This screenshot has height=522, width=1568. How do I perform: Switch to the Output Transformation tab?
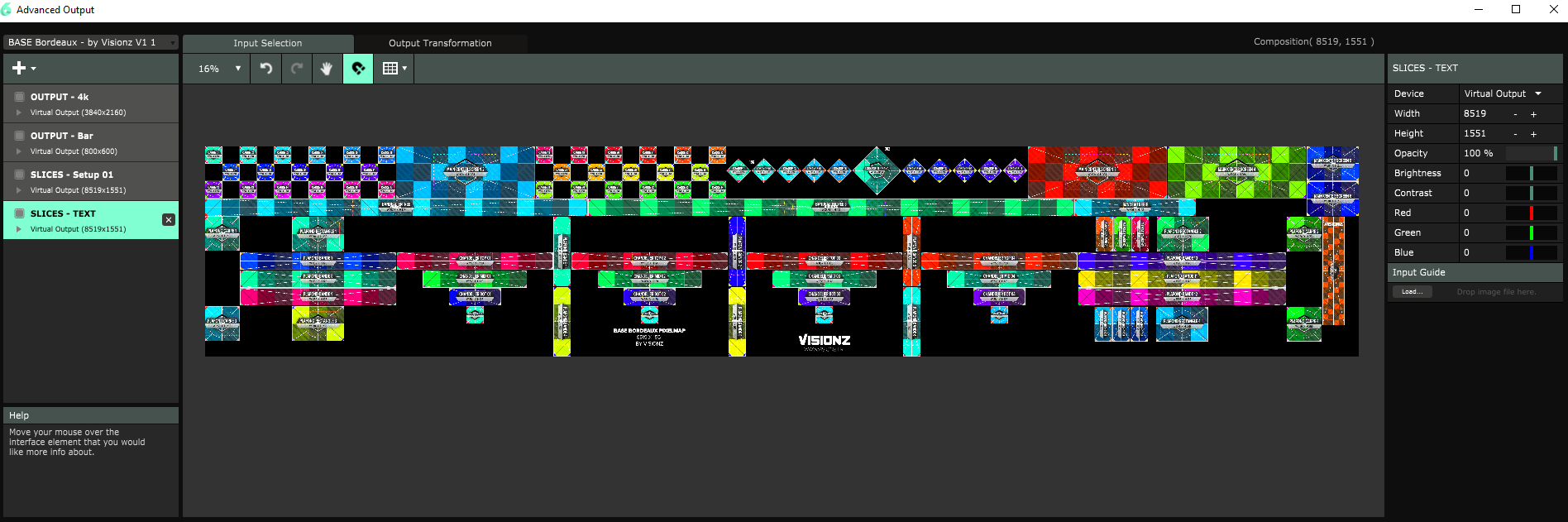click(x=440, y=43)
